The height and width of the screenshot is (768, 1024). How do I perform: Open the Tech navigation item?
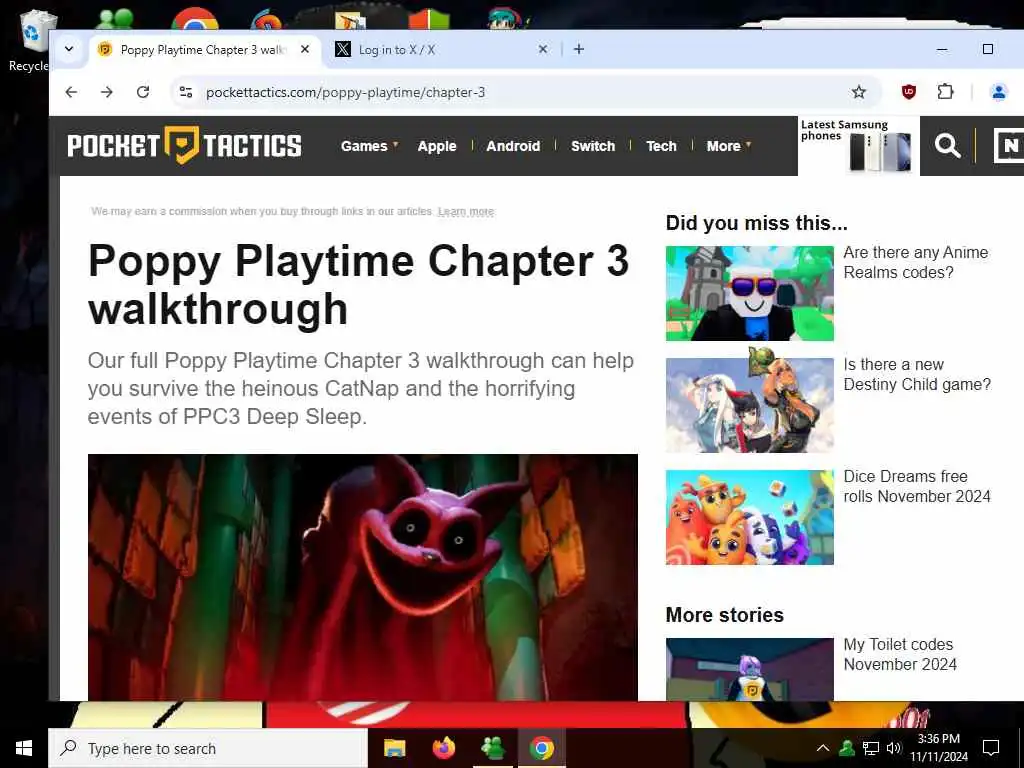(662, 146)
